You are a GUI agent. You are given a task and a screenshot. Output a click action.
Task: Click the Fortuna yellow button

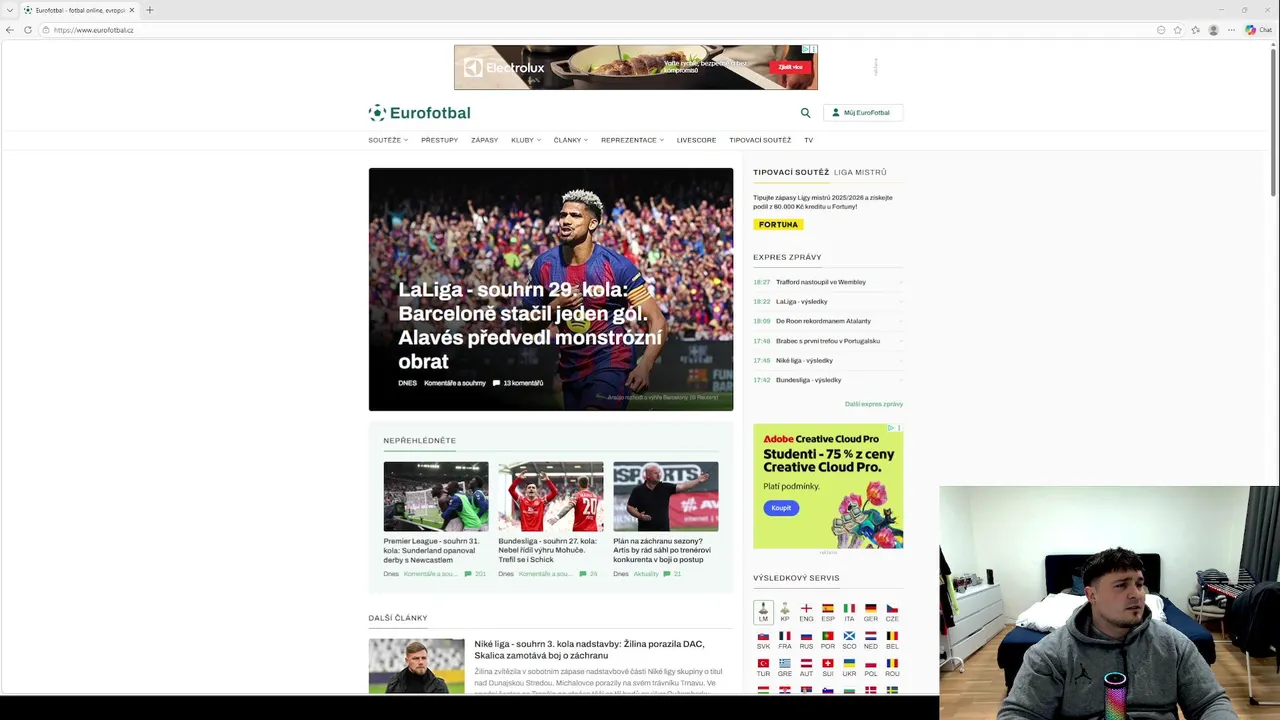[x=778, y=225]
